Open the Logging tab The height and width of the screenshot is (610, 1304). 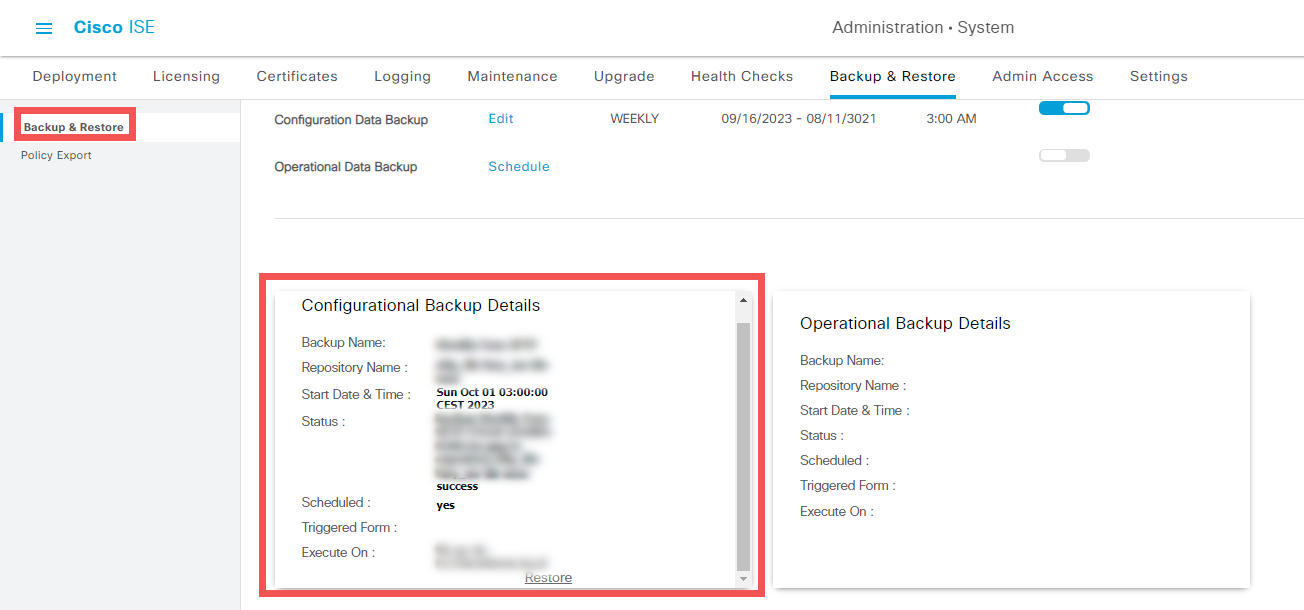coord(402,76)
